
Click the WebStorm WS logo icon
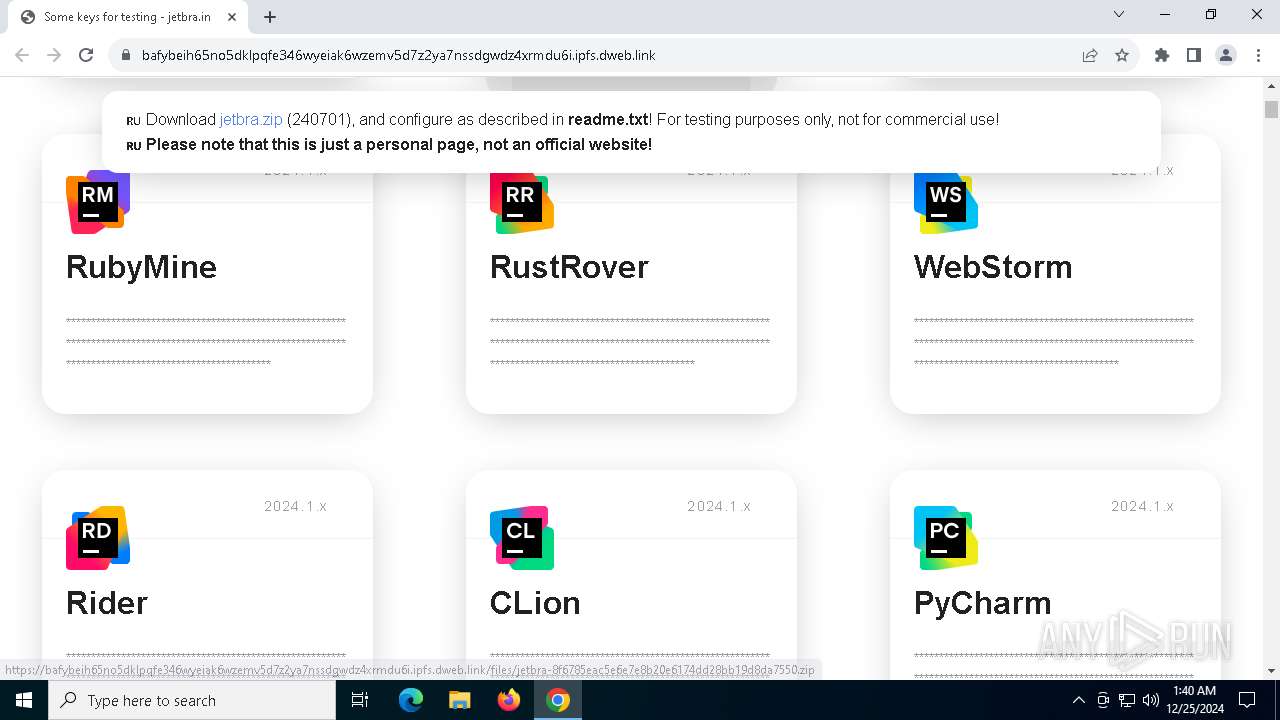tap(946, 202)
